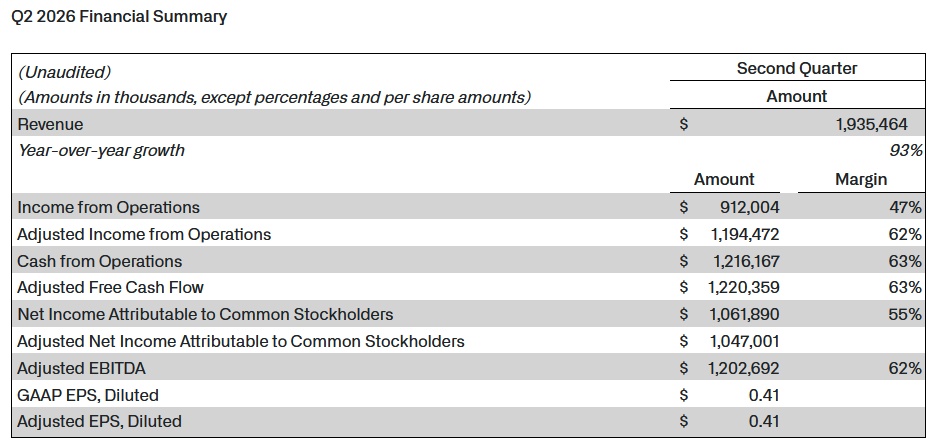Click the 1,216,167 cash amount

pos(745,261)
